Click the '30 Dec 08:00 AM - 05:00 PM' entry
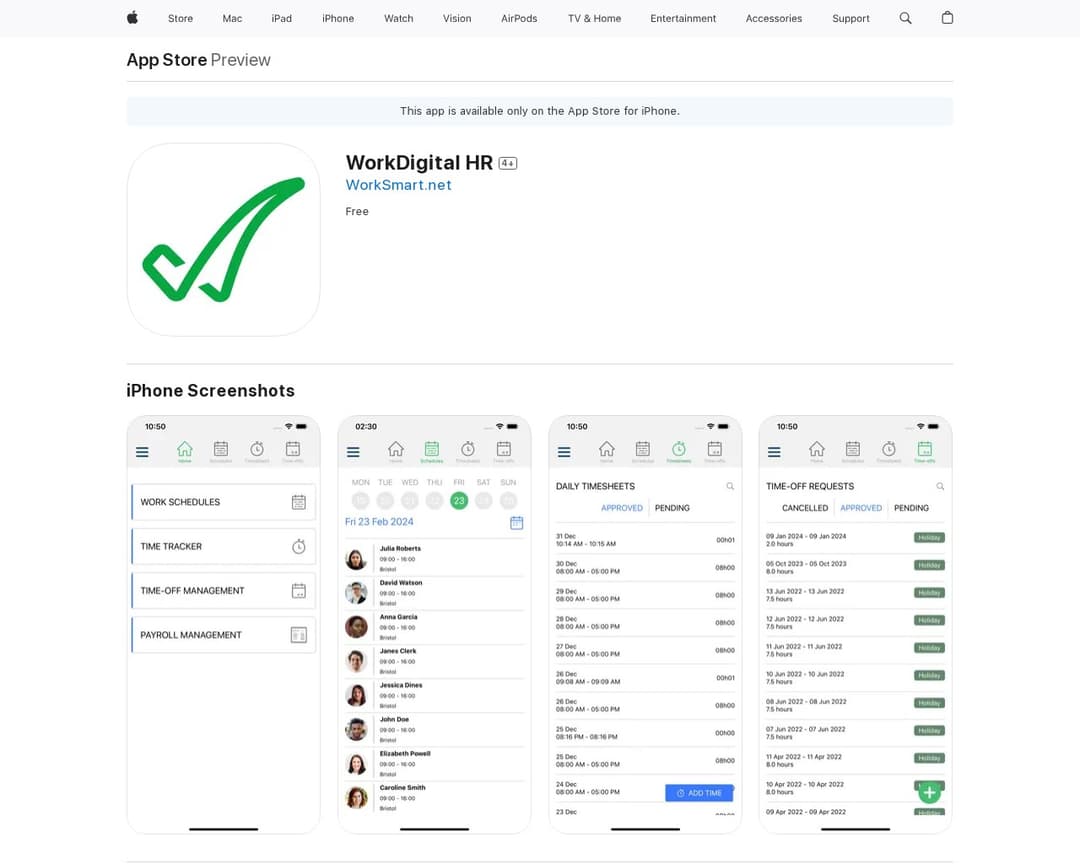The height and width of the screenshot is (864, 1080). pos(645,568)
